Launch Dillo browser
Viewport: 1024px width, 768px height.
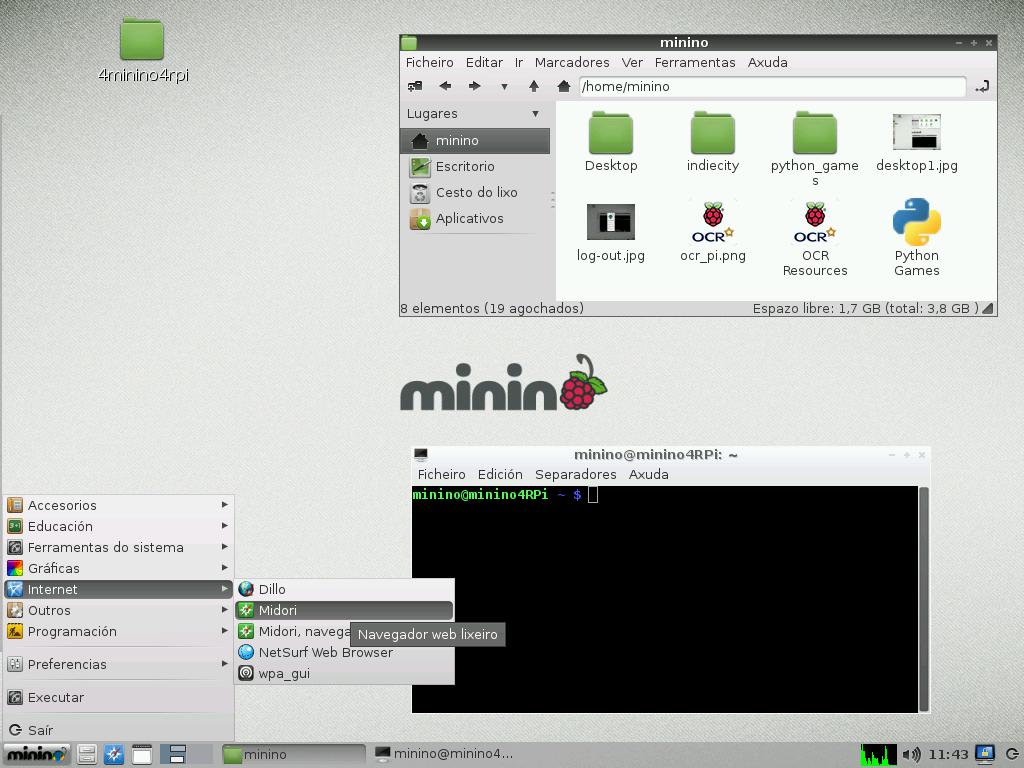(344, 589)
